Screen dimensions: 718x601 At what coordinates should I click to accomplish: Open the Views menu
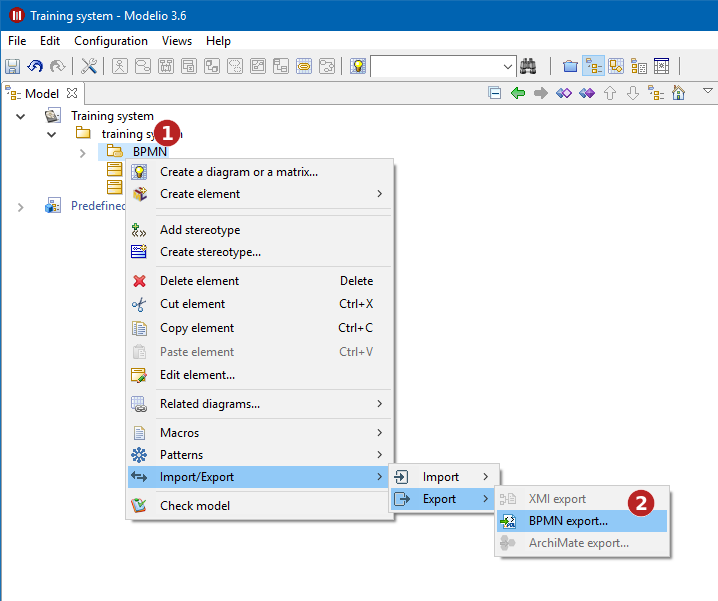177,41
